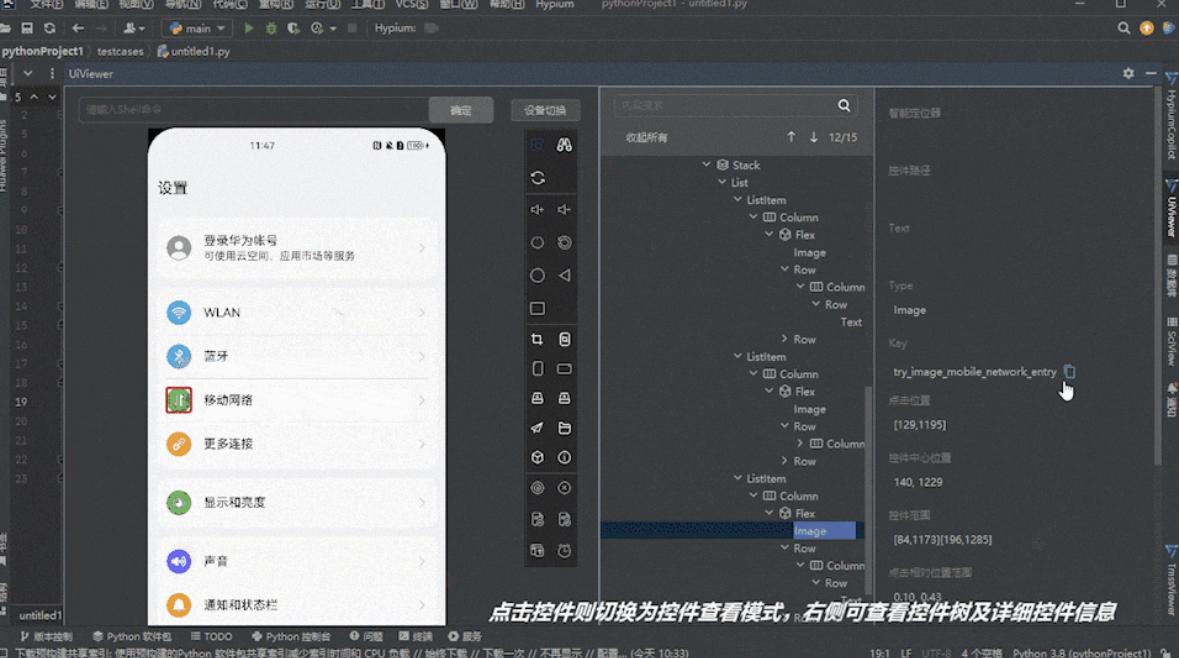Viewport: 1180px width, 658px height.
Task: Open the UiViewer settings gear
Action: coord(1128,74)
